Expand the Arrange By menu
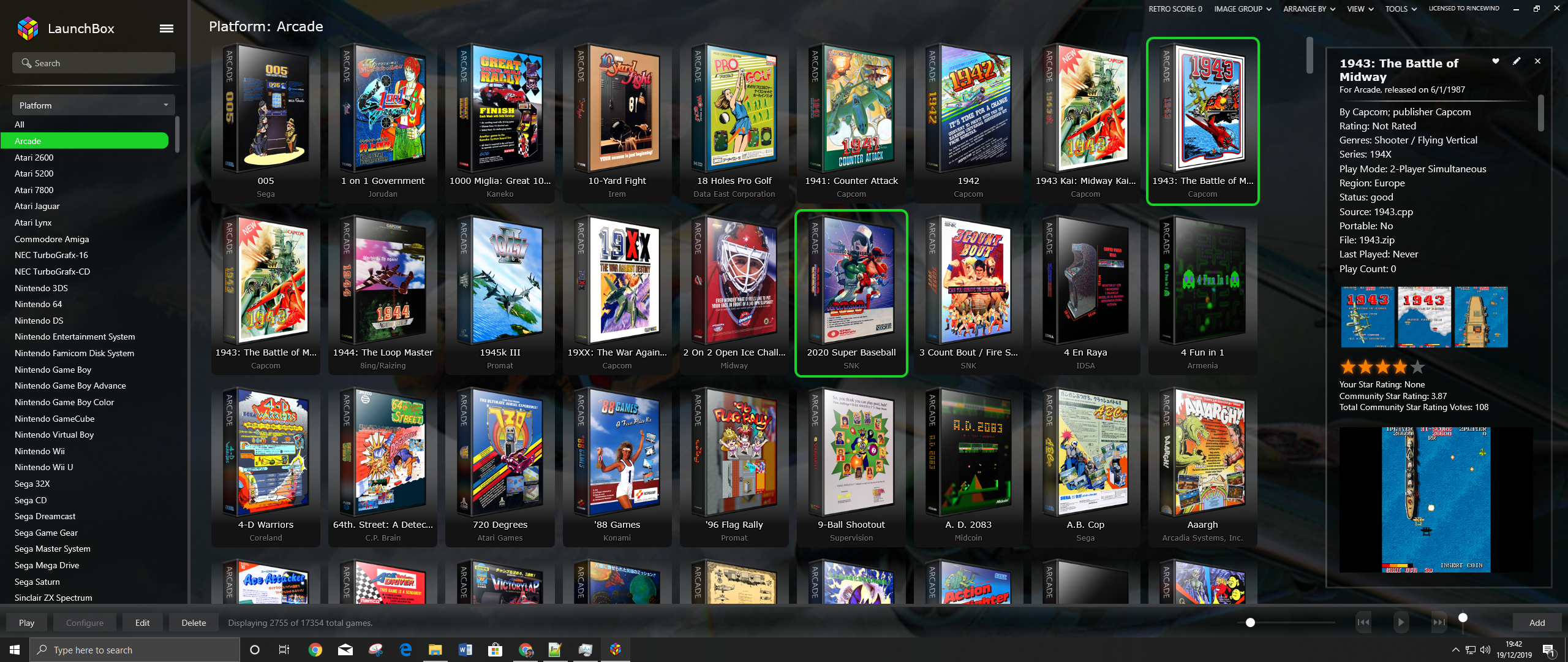 pos(1309,9)
